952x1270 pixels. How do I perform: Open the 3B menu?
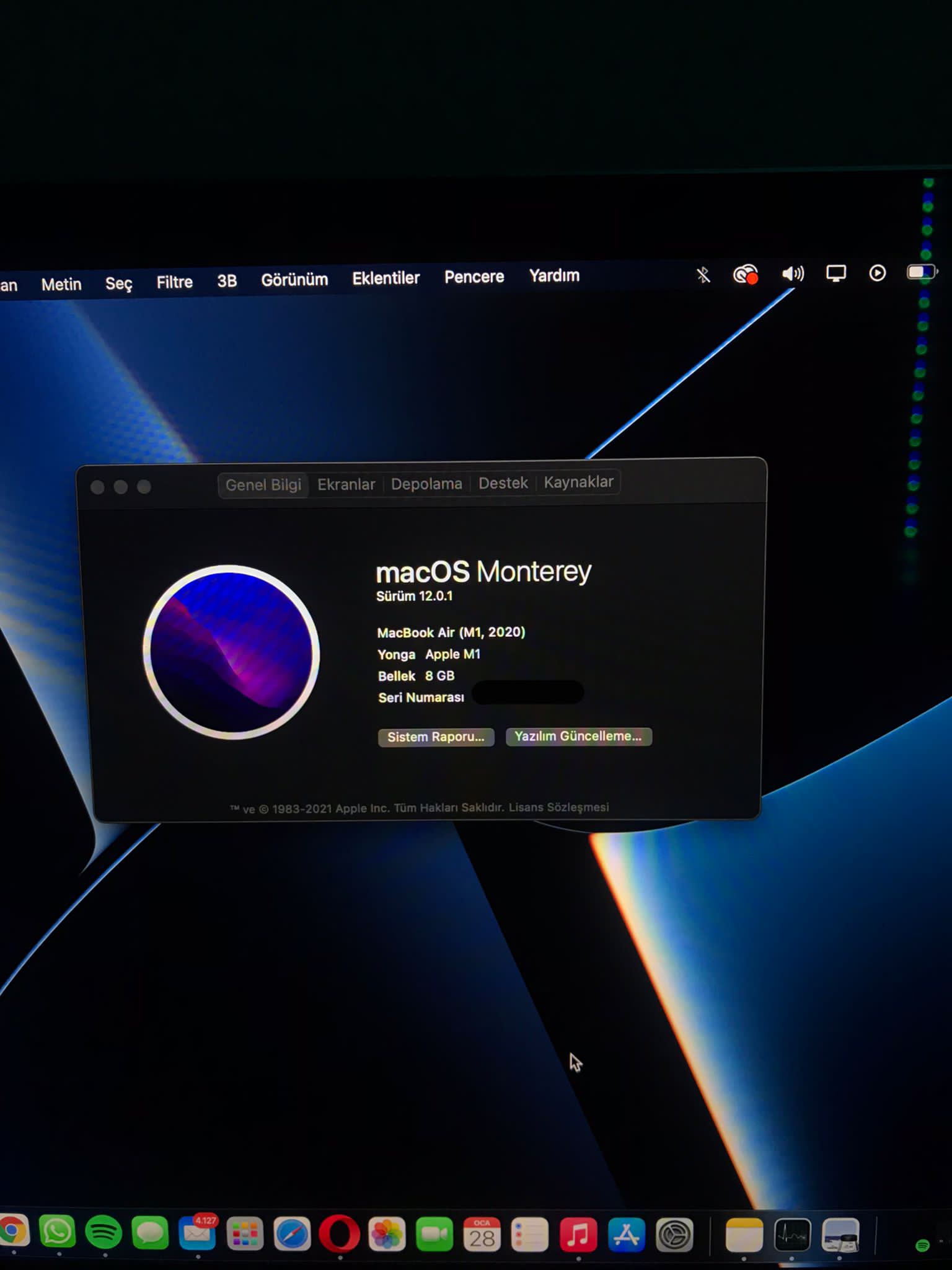click(x=227, y=281)
